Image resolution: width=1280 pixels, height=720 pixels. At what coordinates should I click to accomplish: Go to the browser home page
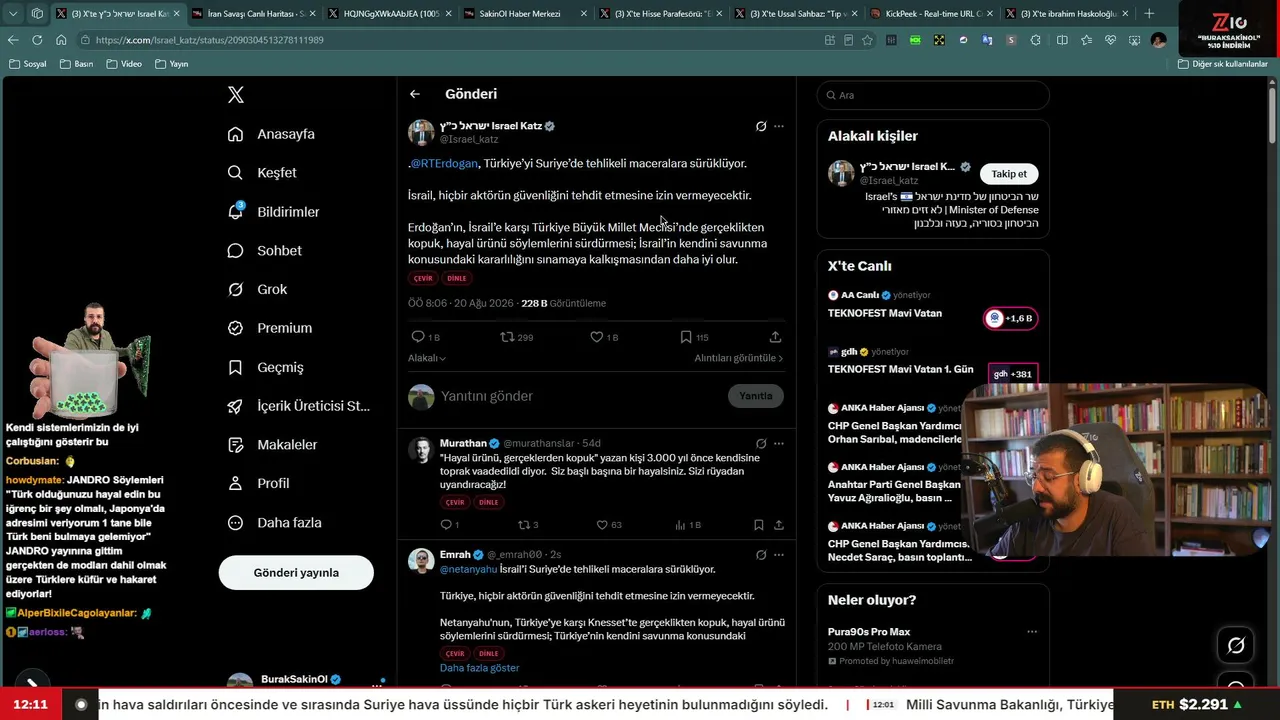tap(61, 40)
